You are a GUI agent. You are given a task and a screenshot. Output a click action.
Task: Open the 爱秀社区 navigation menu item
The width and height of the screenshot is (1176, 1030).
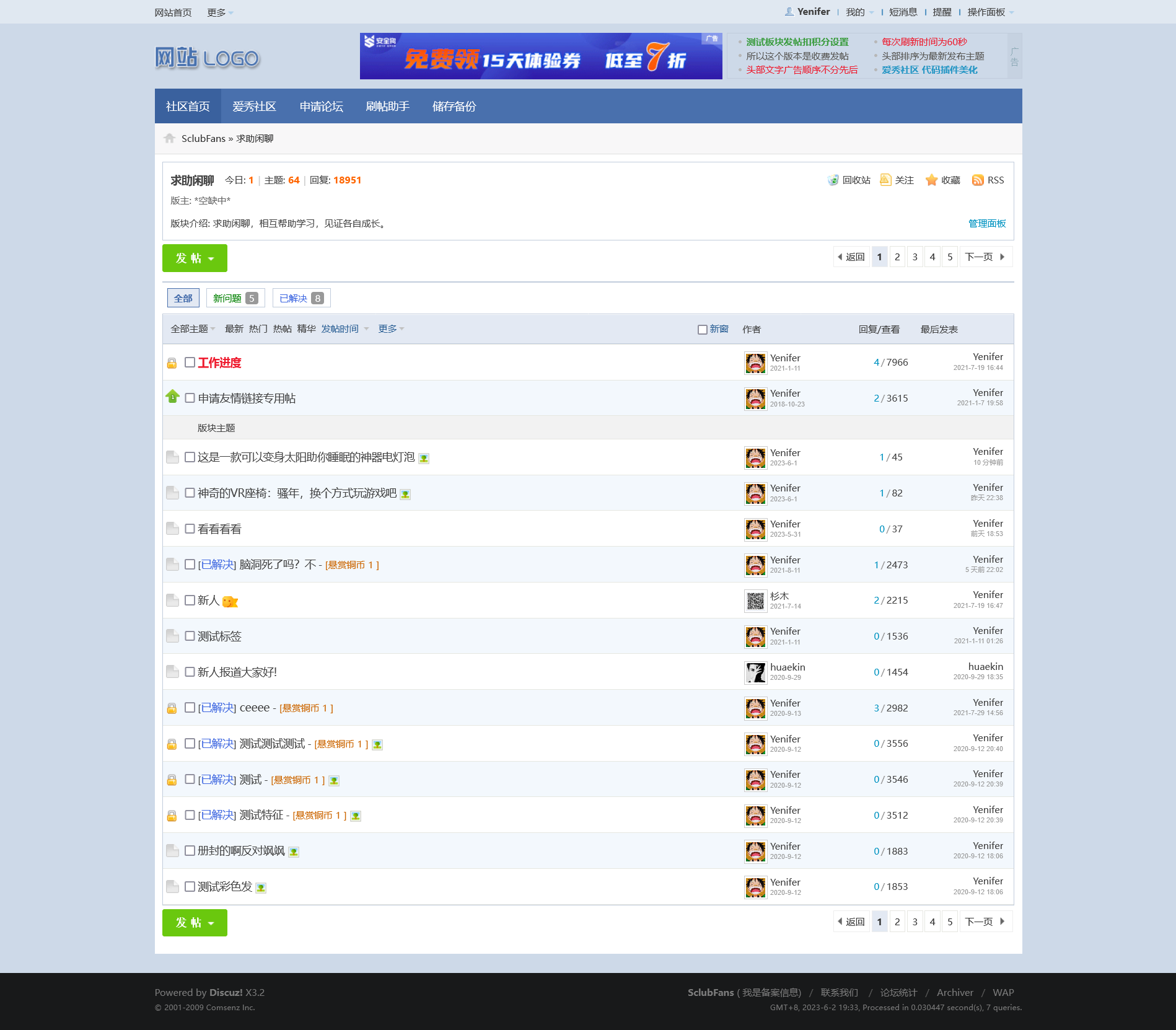point(254,107)
